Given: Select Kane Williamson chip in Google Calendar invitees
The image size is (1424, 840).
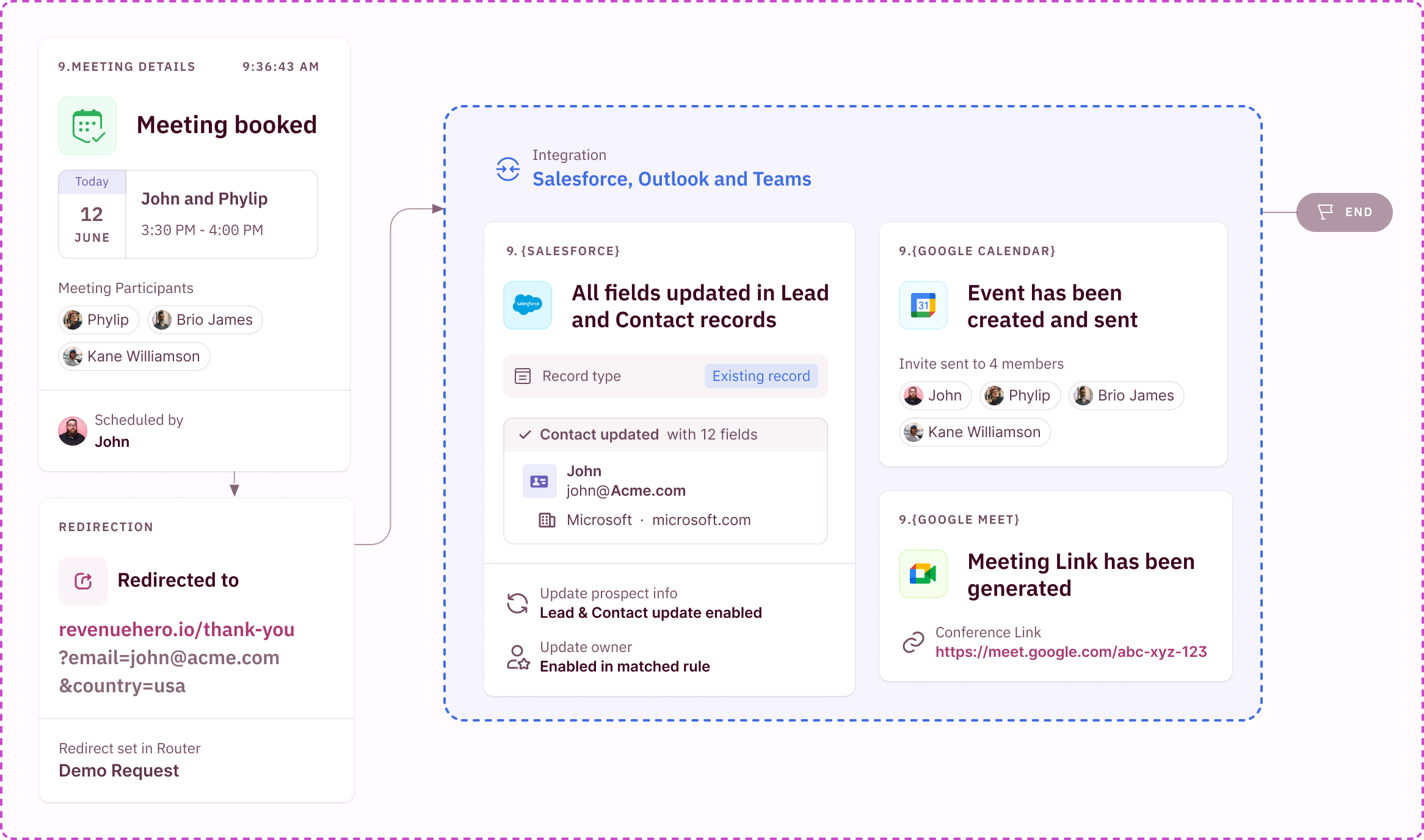Looking at the screenshot, I should click(975, 432).
